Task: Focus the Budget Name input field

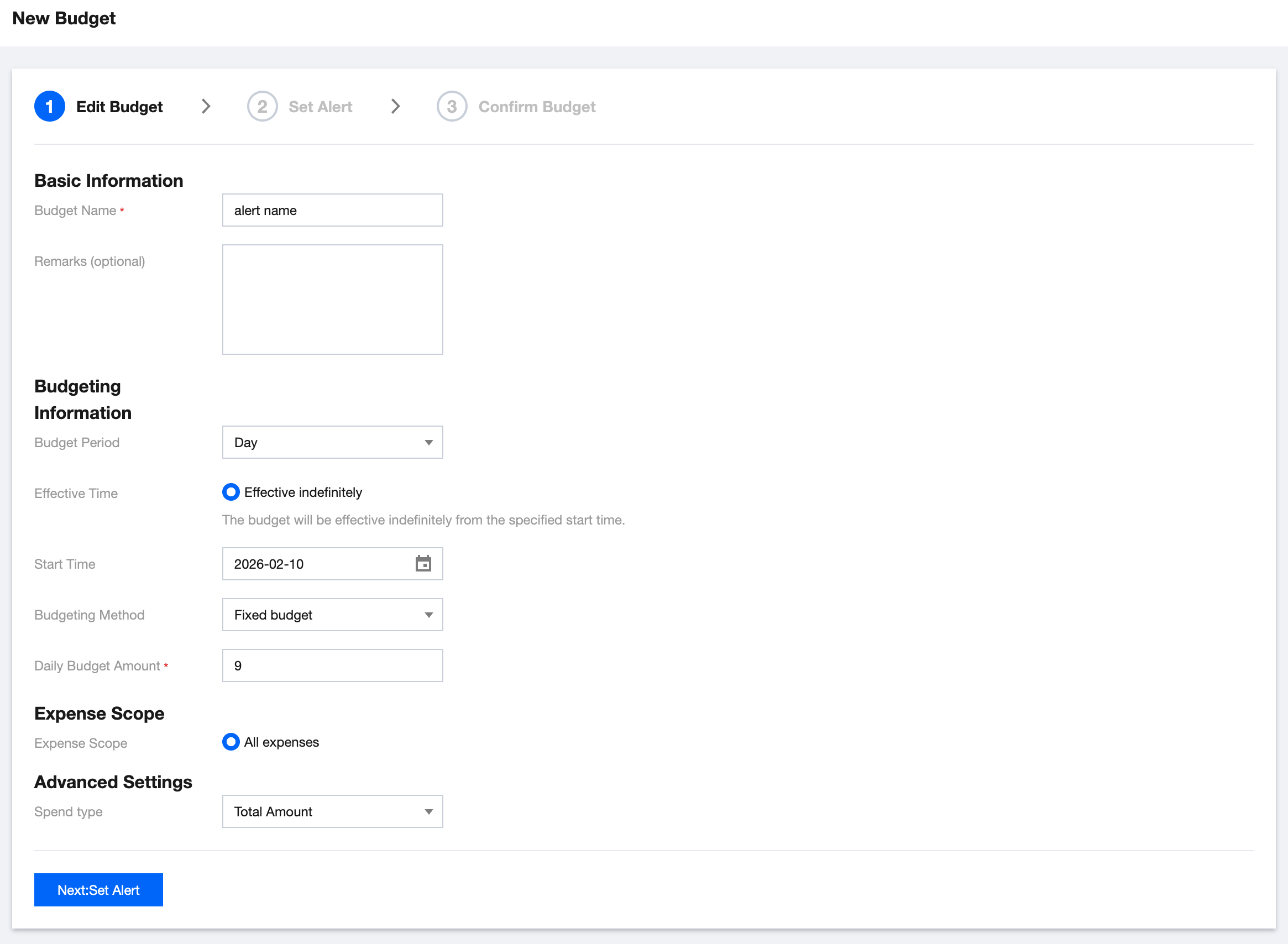Action: coord(332,210)
